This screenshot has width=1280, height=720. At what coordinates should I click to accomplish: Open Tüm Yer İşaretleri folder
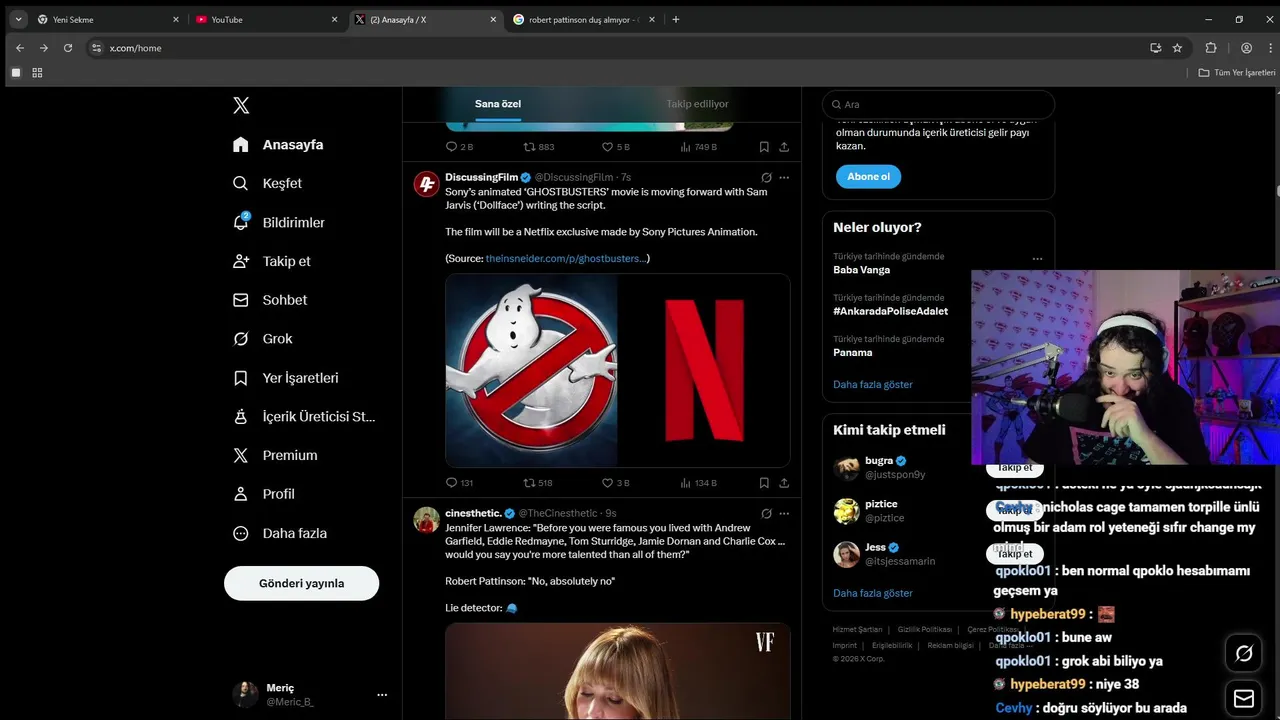coord(1237,73)
